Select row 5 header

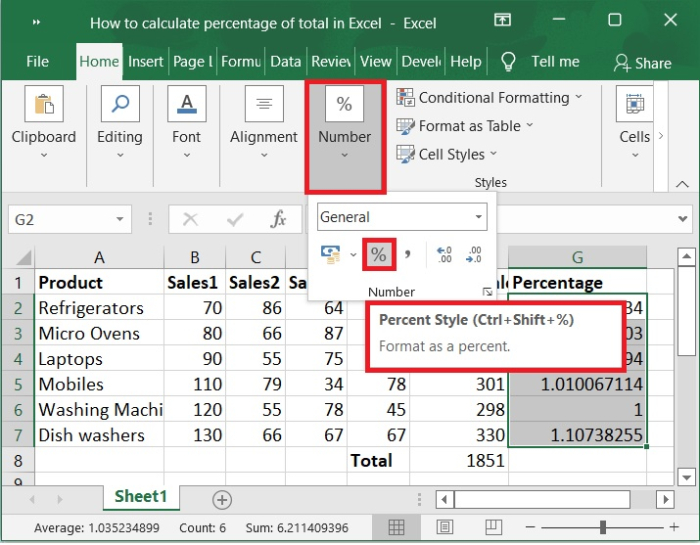18,384
